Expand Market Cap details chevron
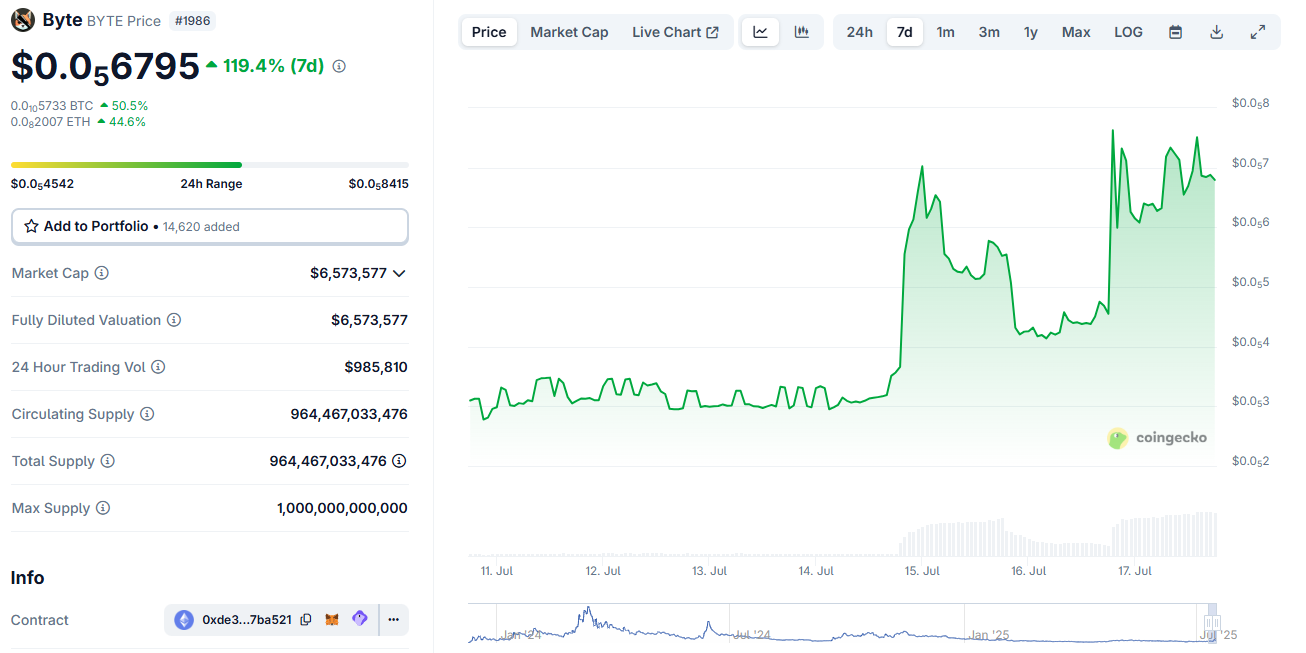This screenshot has height=653, width=1306. click(x=399, y=273)
